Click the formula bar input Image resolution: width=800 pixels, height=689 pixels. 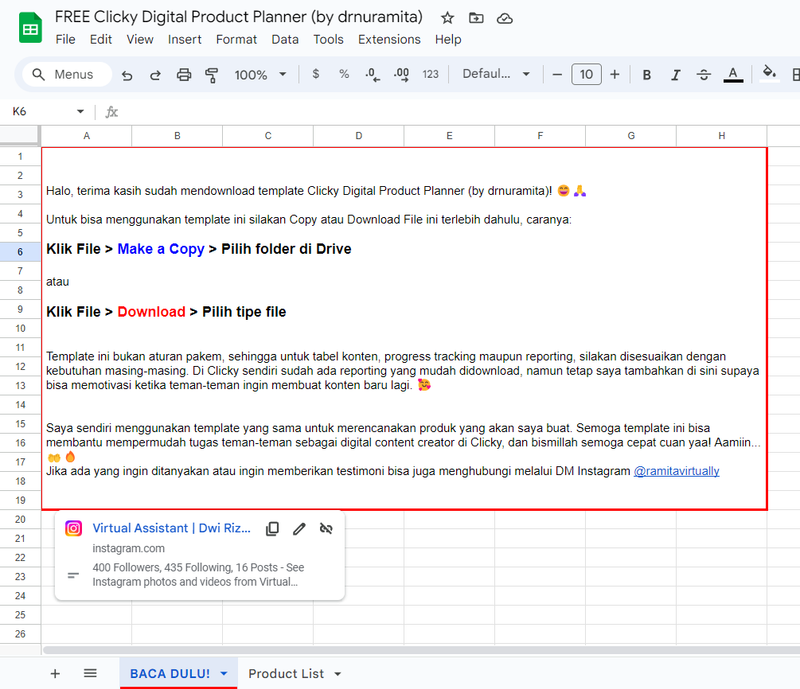(x=459, y=112)
